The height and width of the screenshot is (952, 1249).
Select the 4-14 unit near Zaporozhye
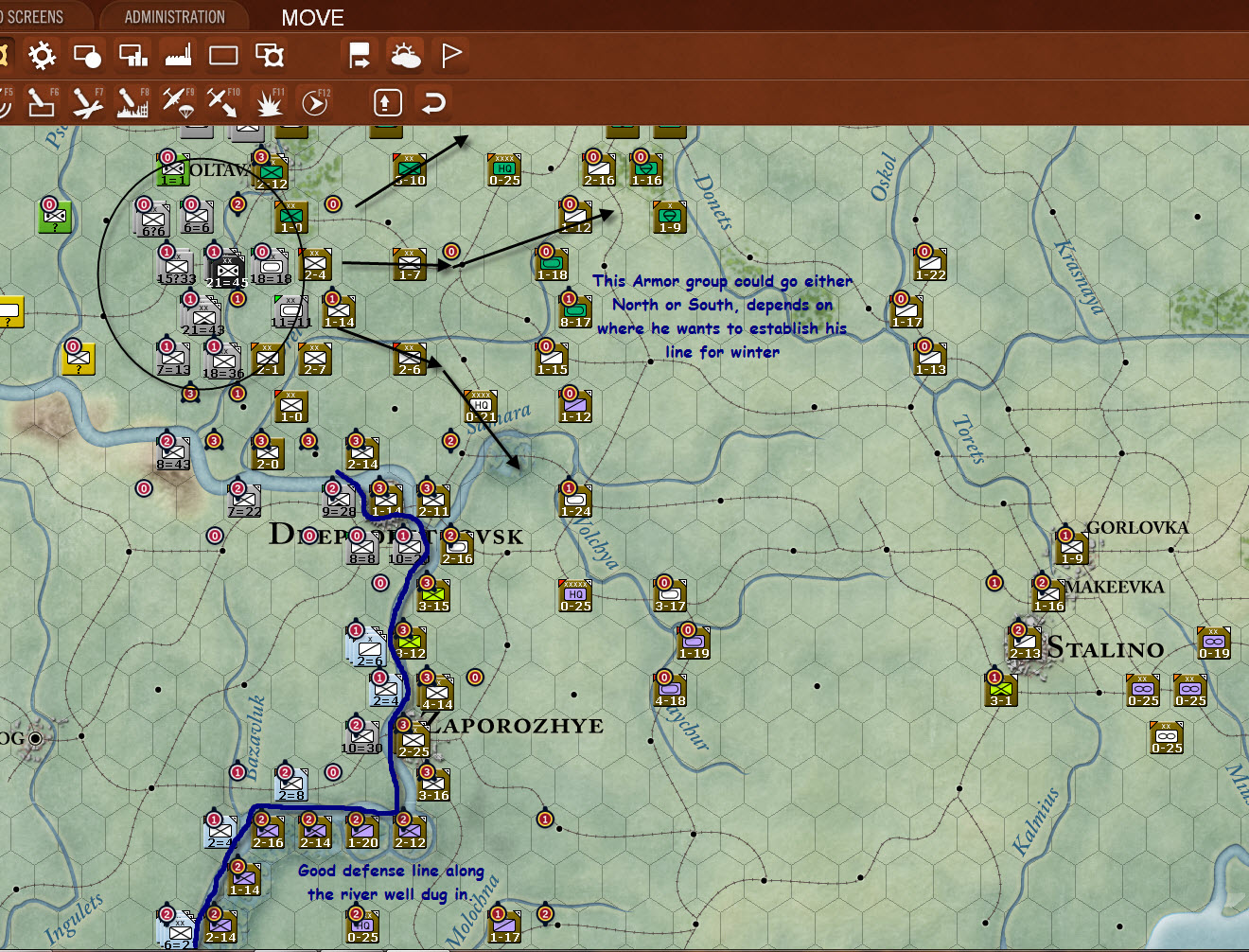tap(436, 694)
